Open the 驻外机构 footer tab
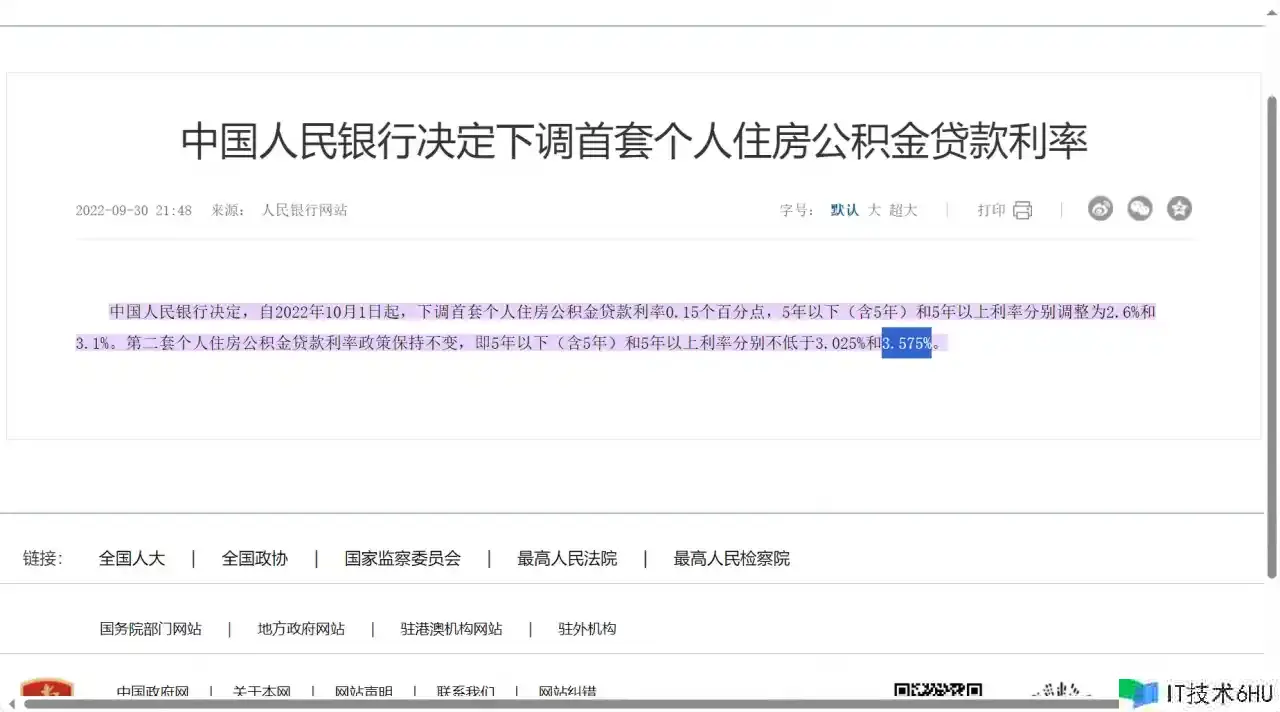The image size is (1280, 712). click(587, 629)
